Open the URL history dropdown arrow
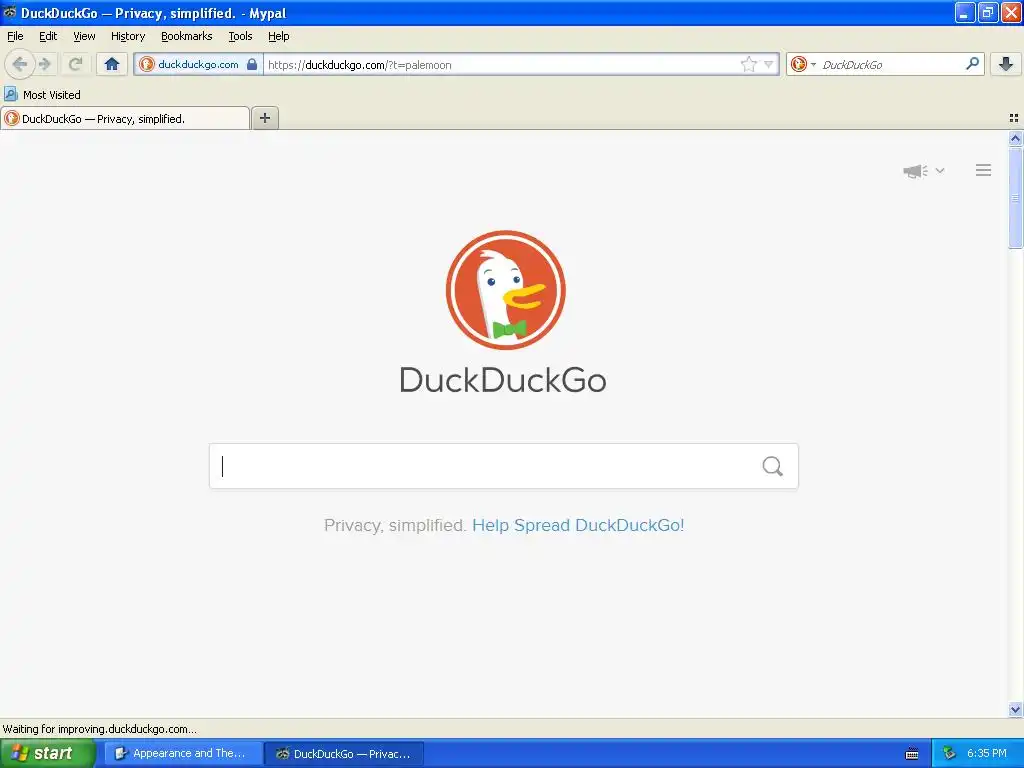Viewport: 1024px width, 768px height. (769, 64)
